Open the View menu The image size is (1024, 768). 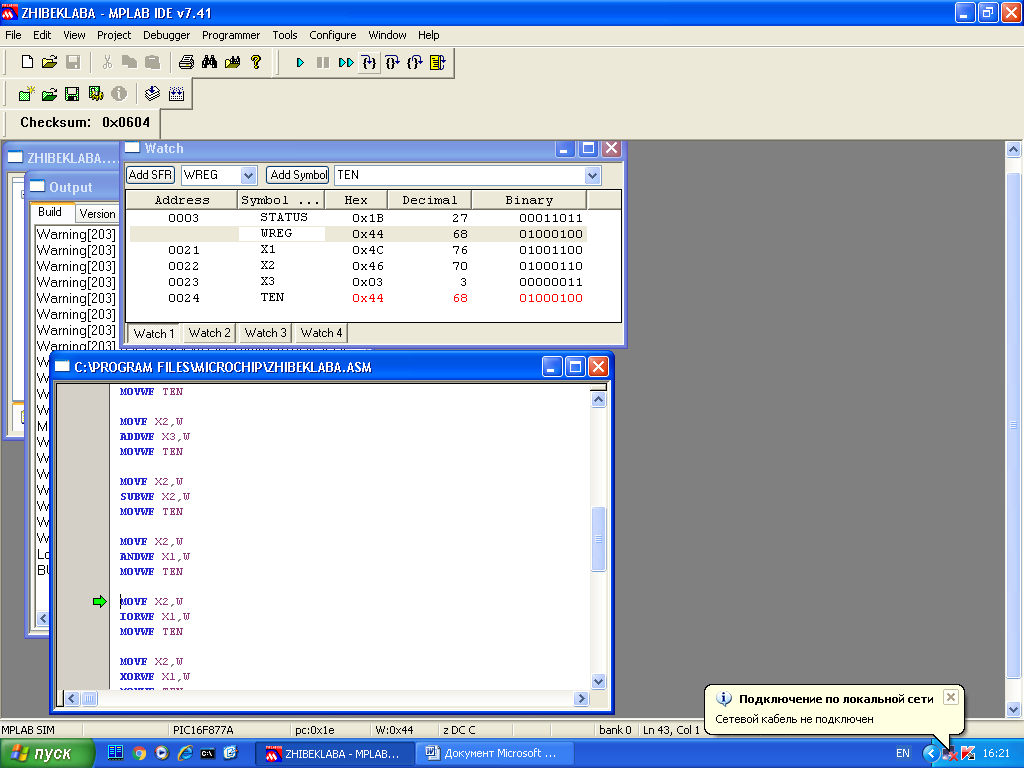coord(74,35)
